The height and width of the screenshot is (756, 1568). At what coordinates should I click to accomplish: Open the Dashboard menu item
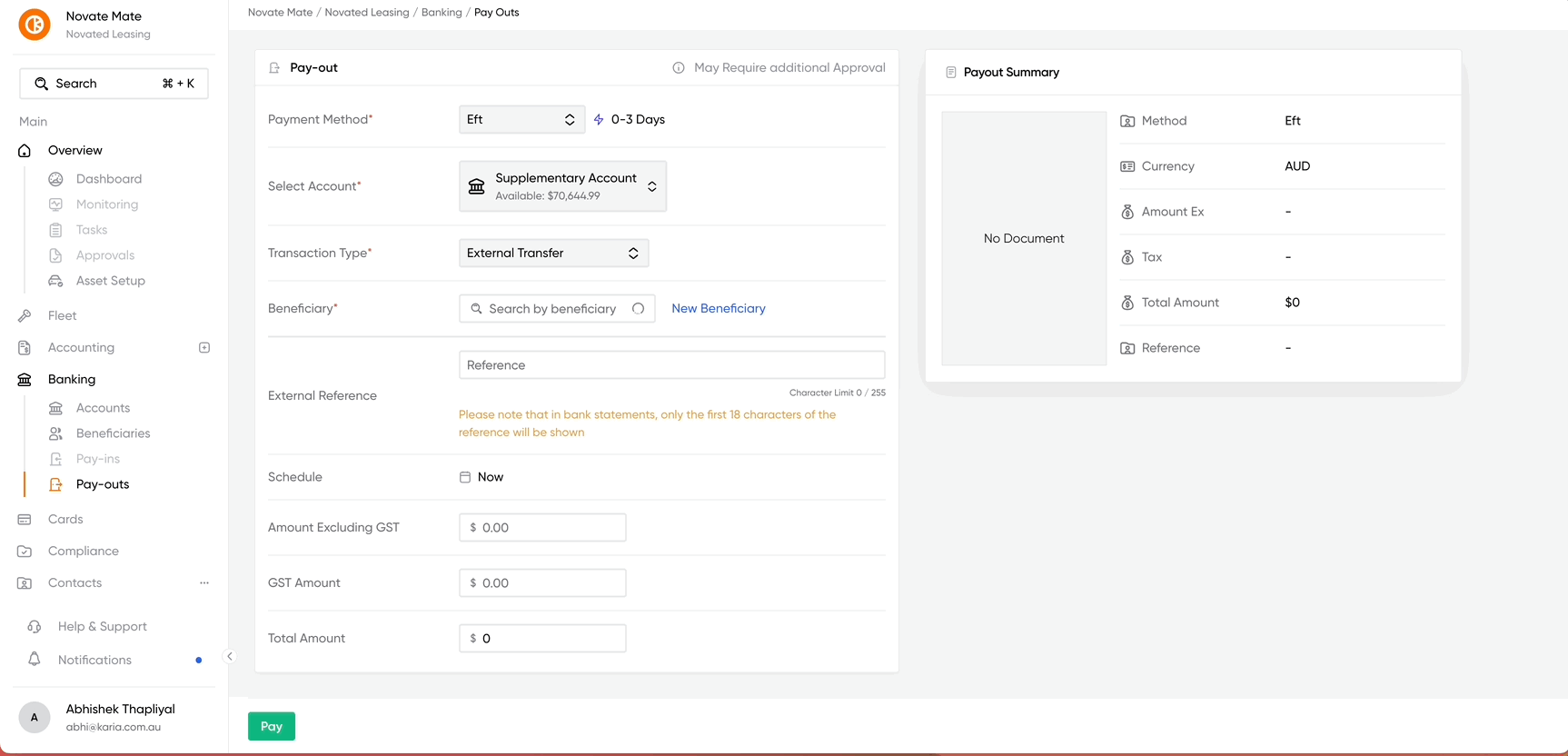pos(108,179)
